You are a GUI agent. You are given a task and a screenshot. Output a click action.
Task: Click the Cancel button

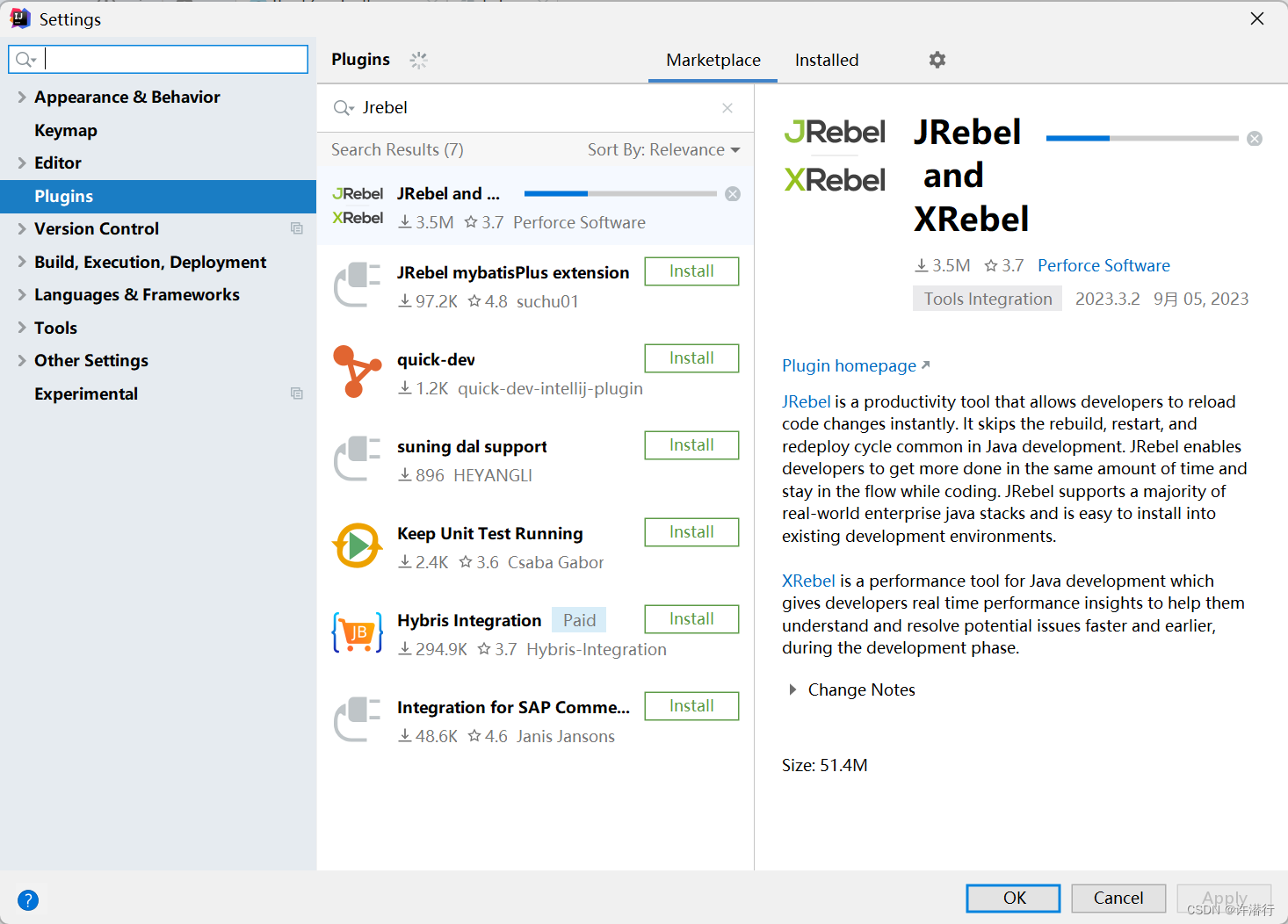click(1118, 898)
